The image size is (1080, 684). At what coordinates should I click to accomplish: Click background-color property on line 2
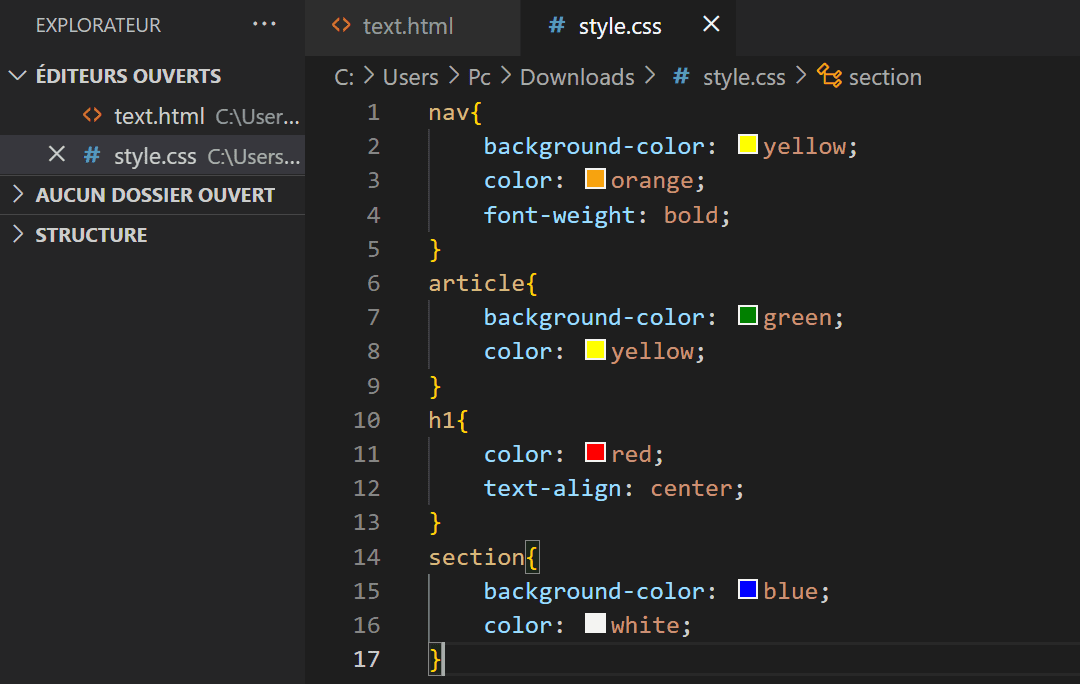click(594, 147)
